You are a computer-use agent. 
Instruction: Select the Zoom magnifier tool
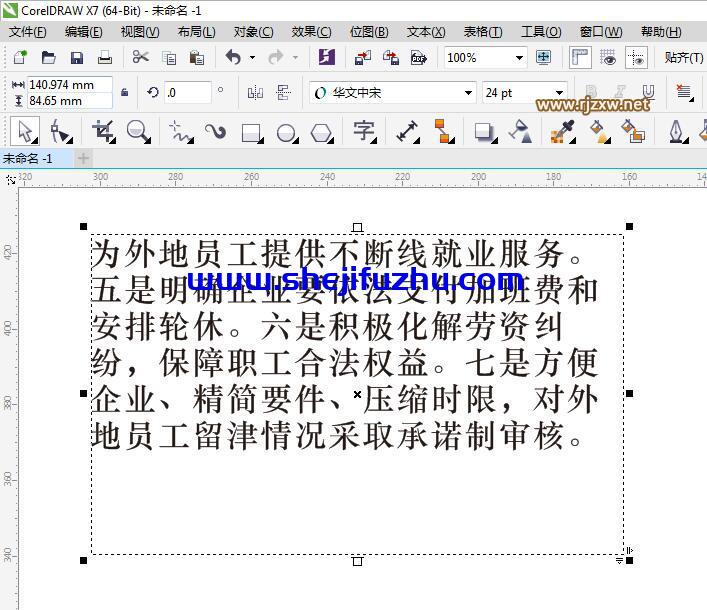(x=138, y=131)
